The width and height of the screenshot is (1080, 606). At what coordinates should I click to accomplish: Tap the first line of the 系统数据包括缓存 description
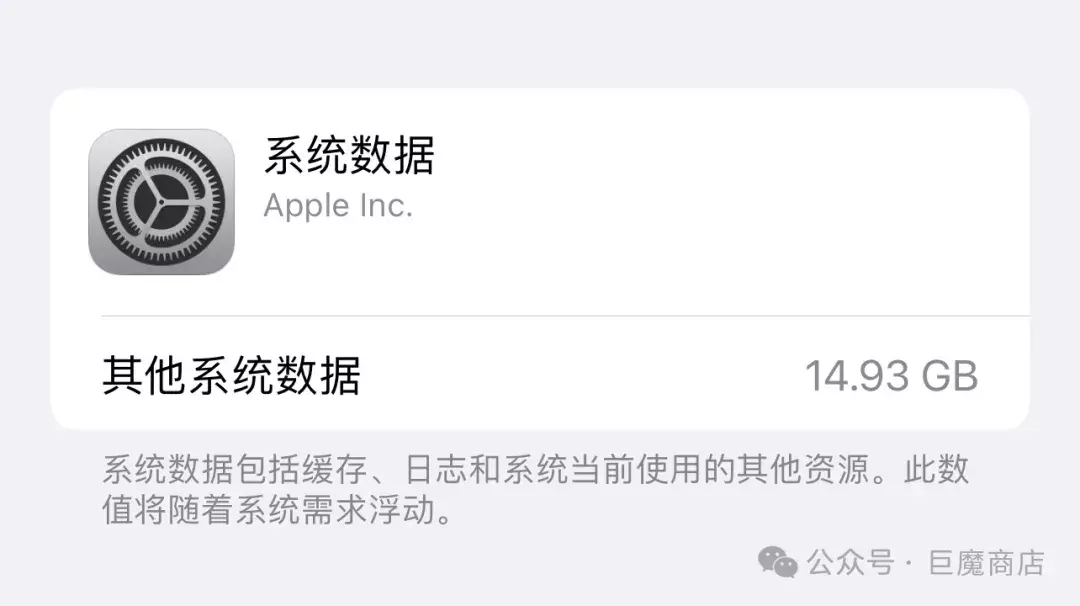(x=536, y=470)
